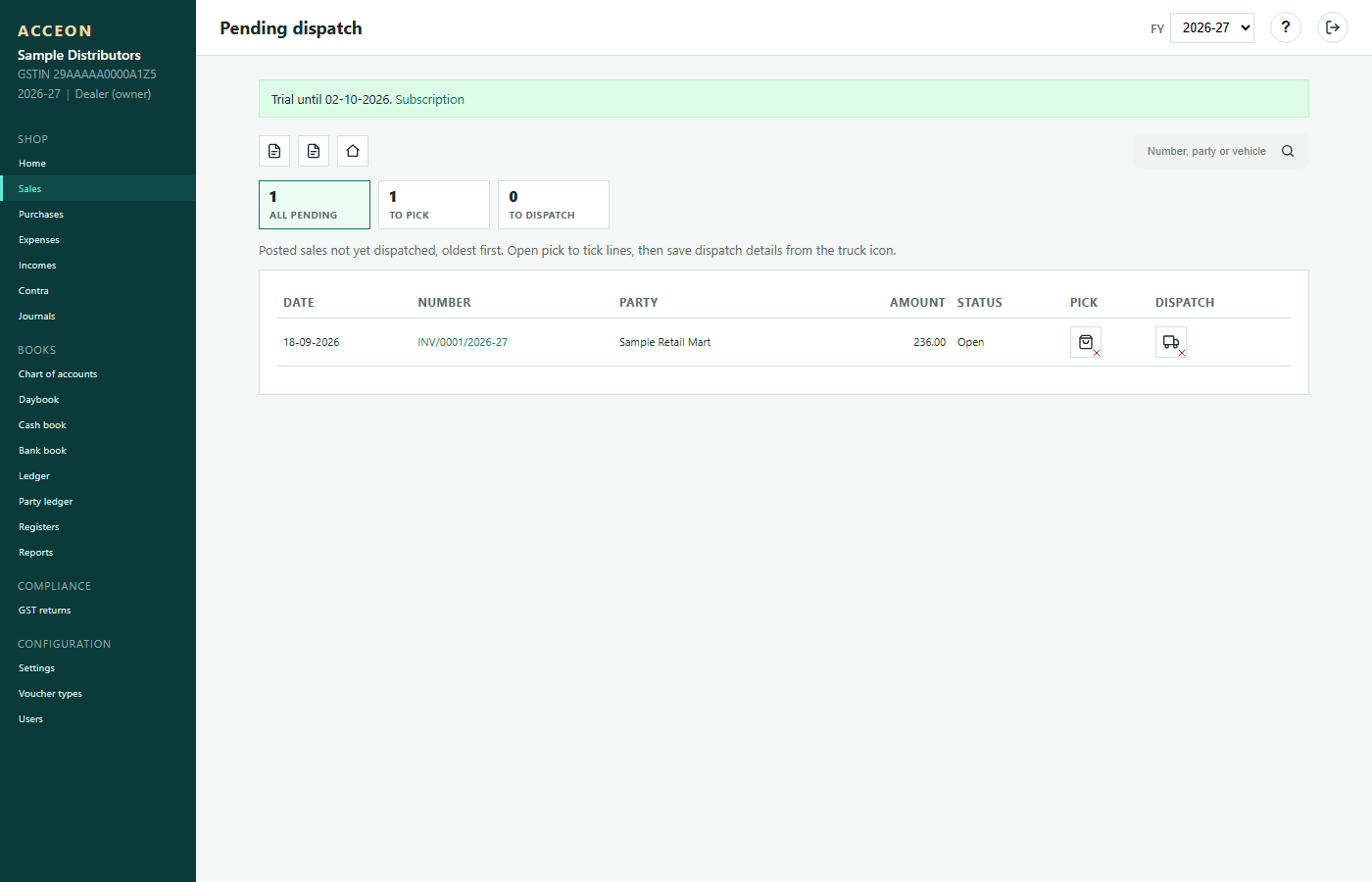Open help via the question mark icon
Image resolution: width=1372 pixels, height=882 pixels.
1286,27
